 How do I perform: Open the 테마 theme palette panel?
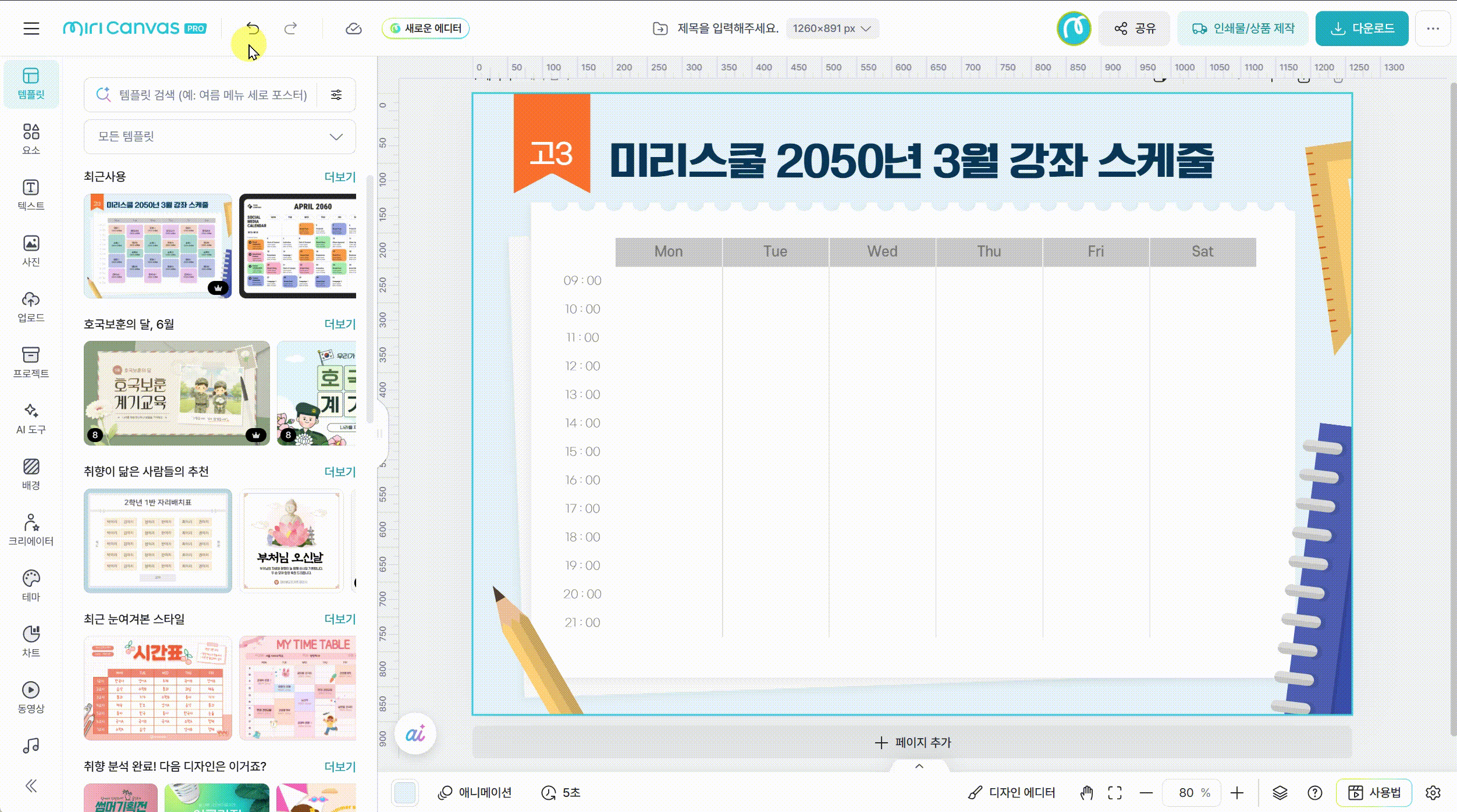pyautogui.click(x=31, y=586)
